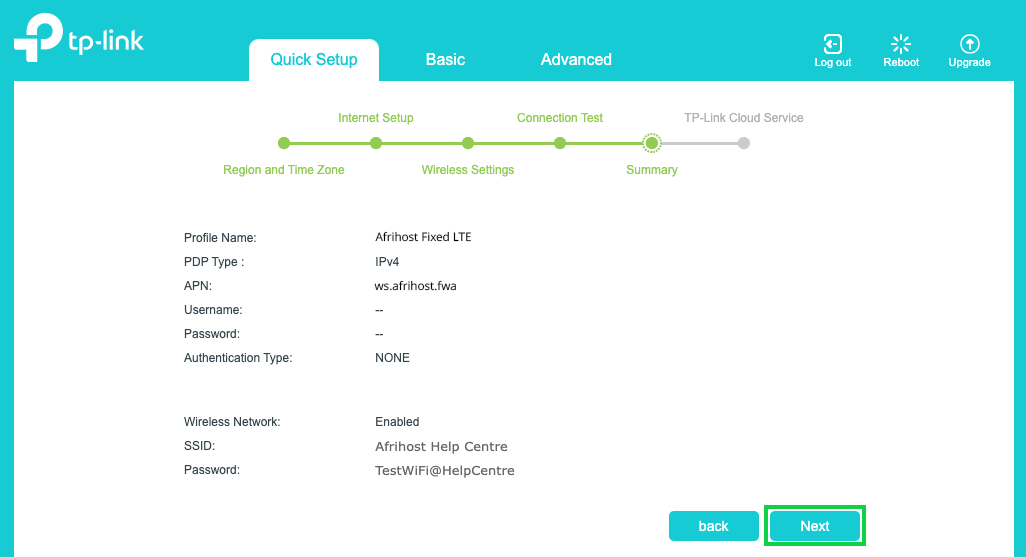This screenshot has width=1026, height=557.
Task: Click the Wireless Settings step dot
Action: [x=468, y=143]
